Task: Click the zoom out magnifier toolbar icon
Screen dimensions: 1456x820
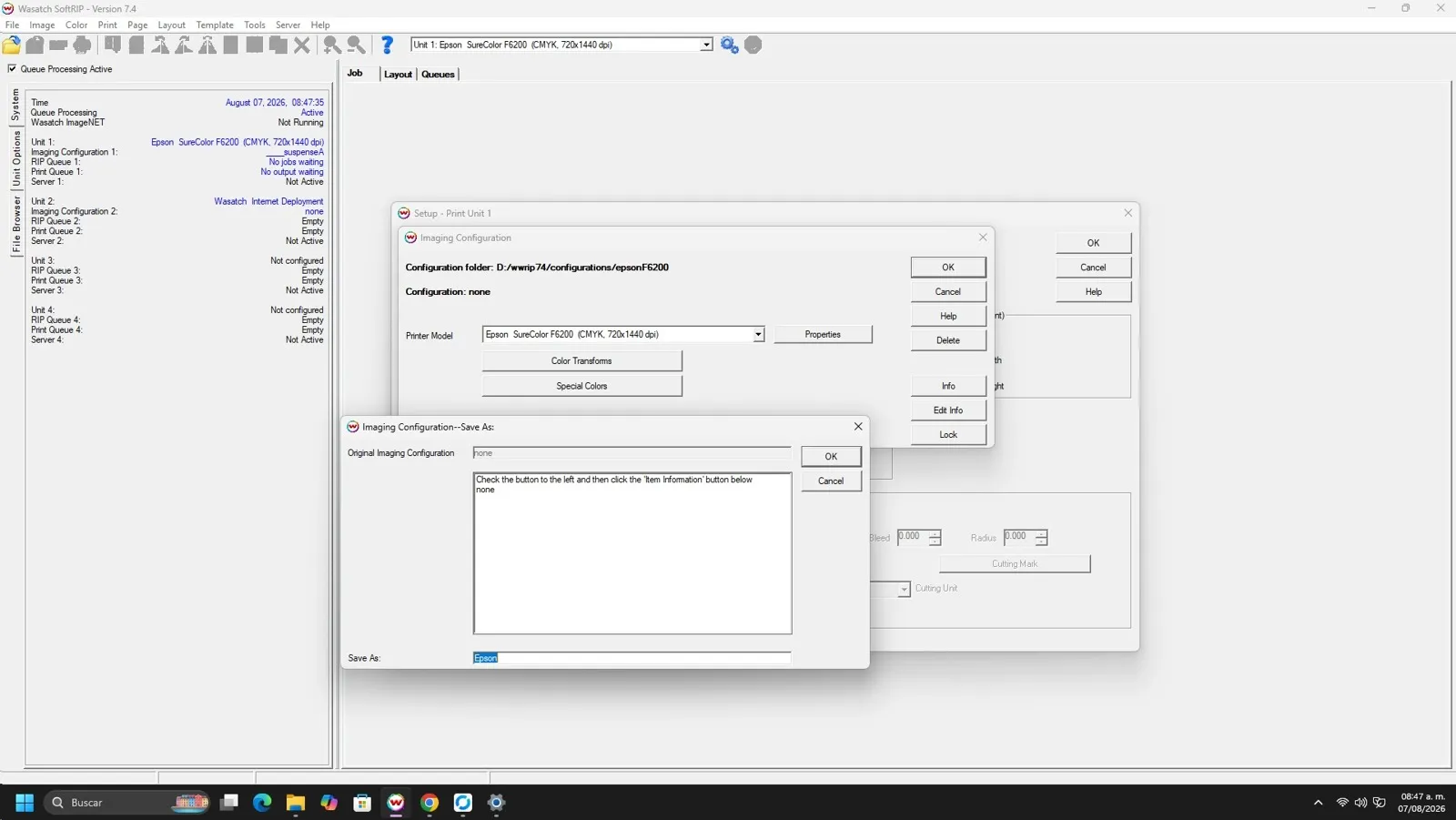Action: tap(356, 45)
